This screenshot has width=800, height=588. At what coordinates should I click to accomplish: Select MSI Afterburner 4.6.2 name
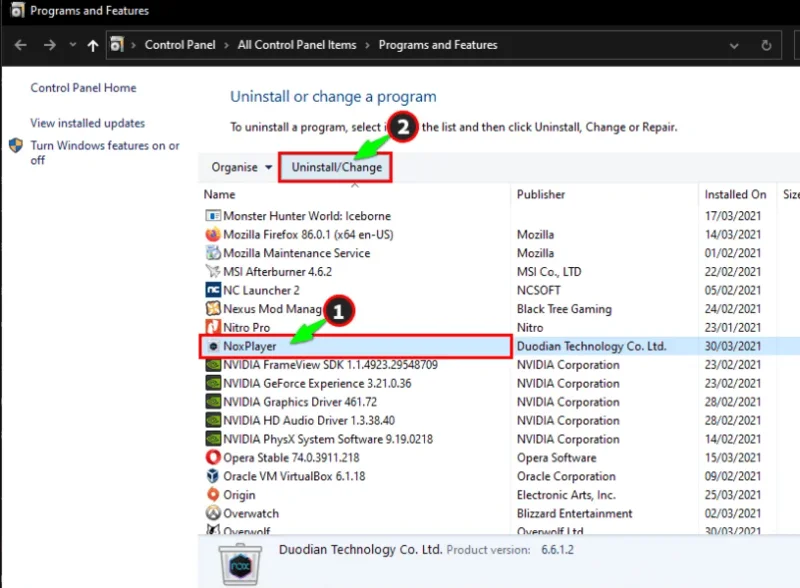pos(278,272)
